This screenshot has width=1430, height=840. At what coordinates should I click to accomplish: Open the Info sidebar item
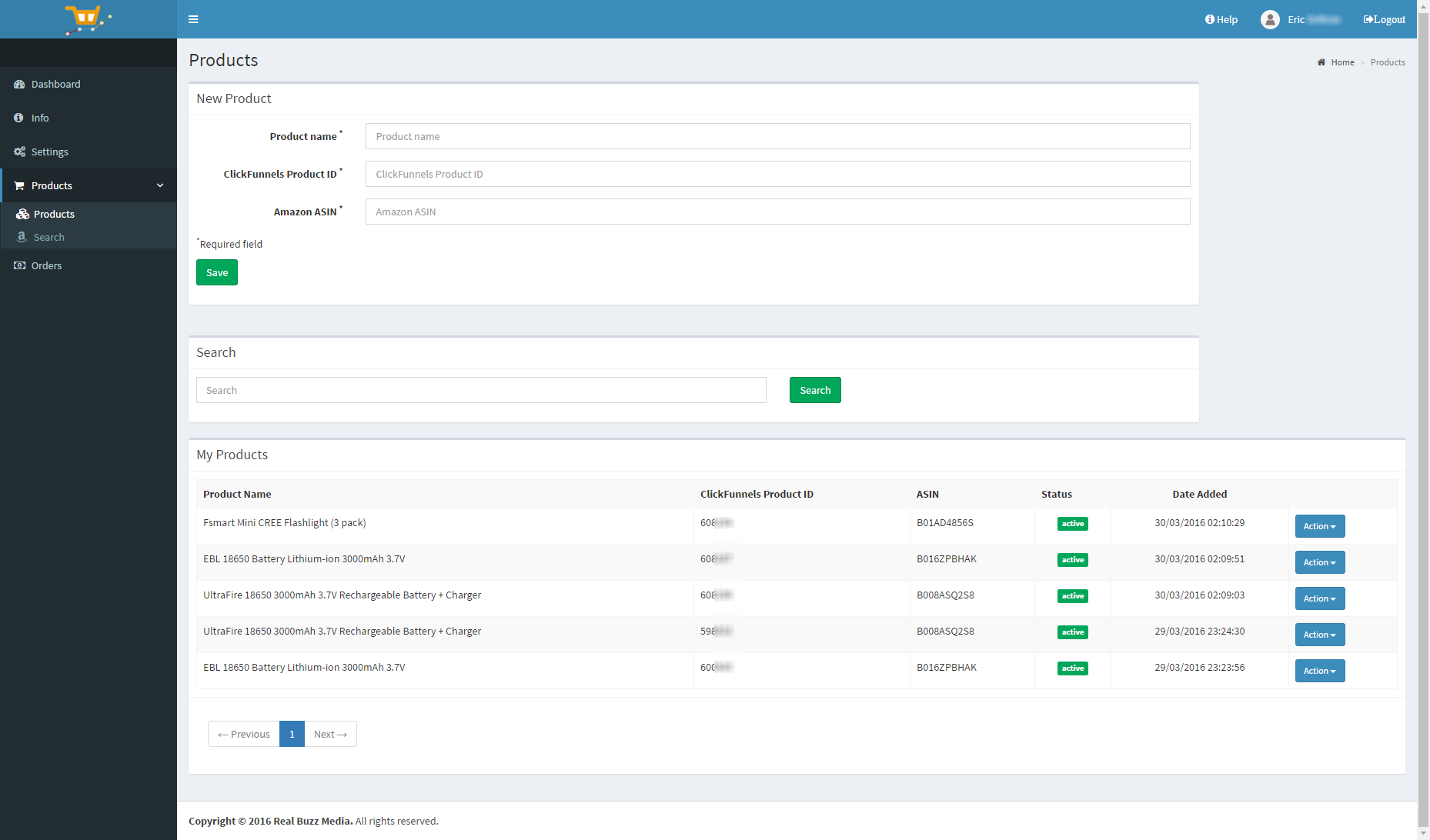[x=89, y=118]
